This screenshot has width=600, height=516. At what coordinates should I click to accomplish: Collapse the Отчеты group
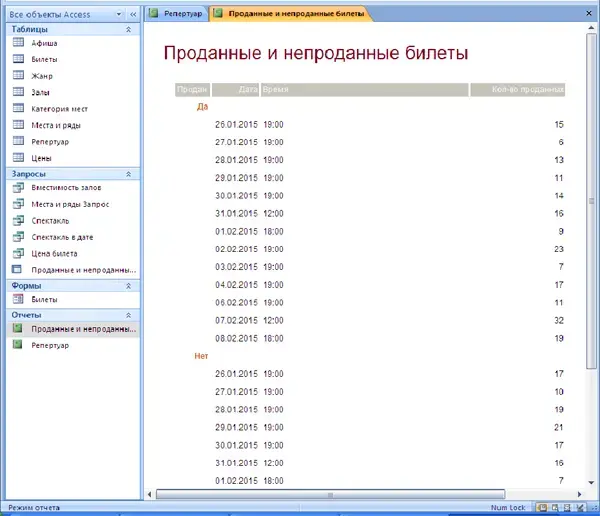(128, 314)
